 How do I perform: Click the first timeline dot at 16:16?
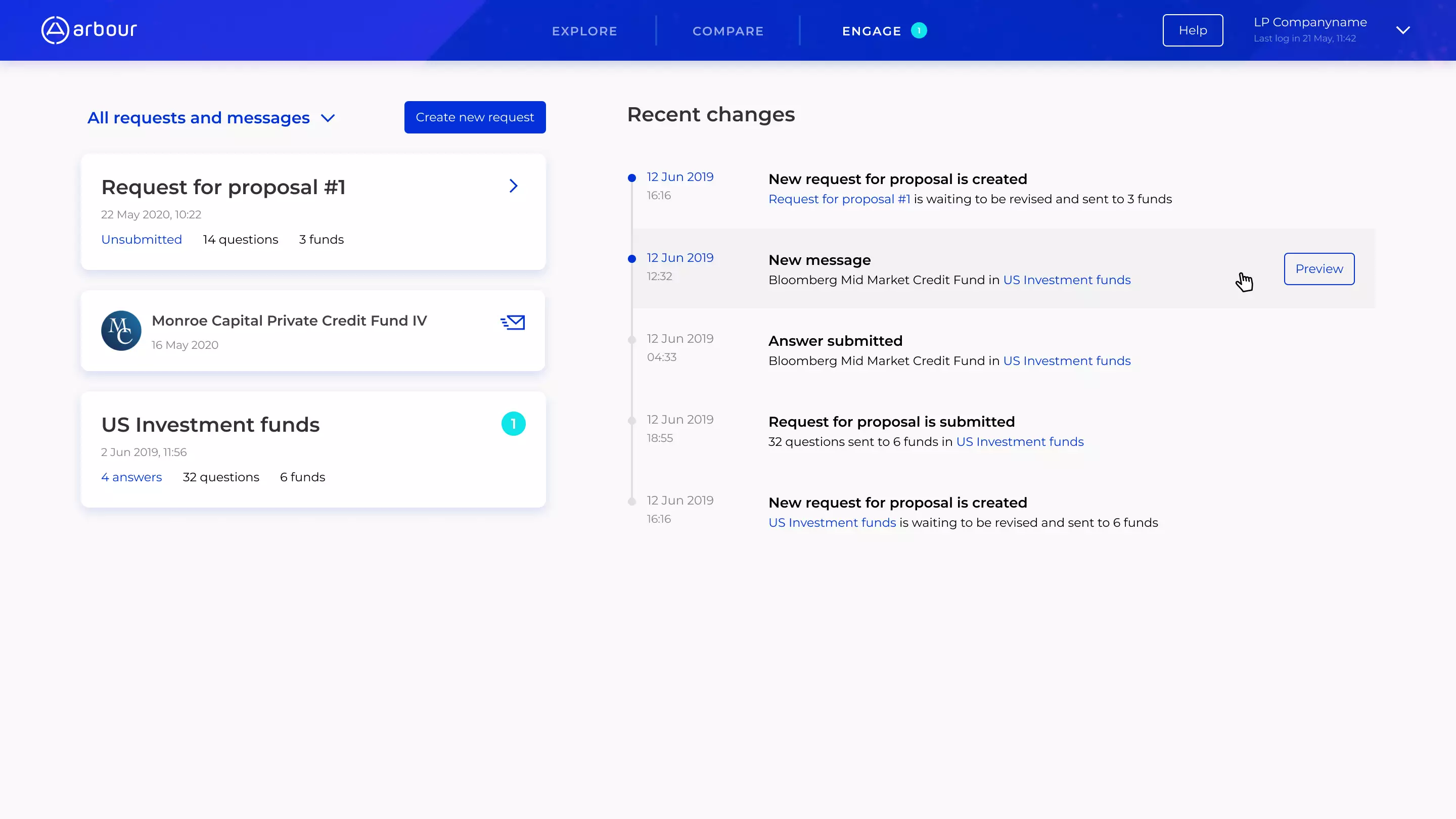(632, 178)
